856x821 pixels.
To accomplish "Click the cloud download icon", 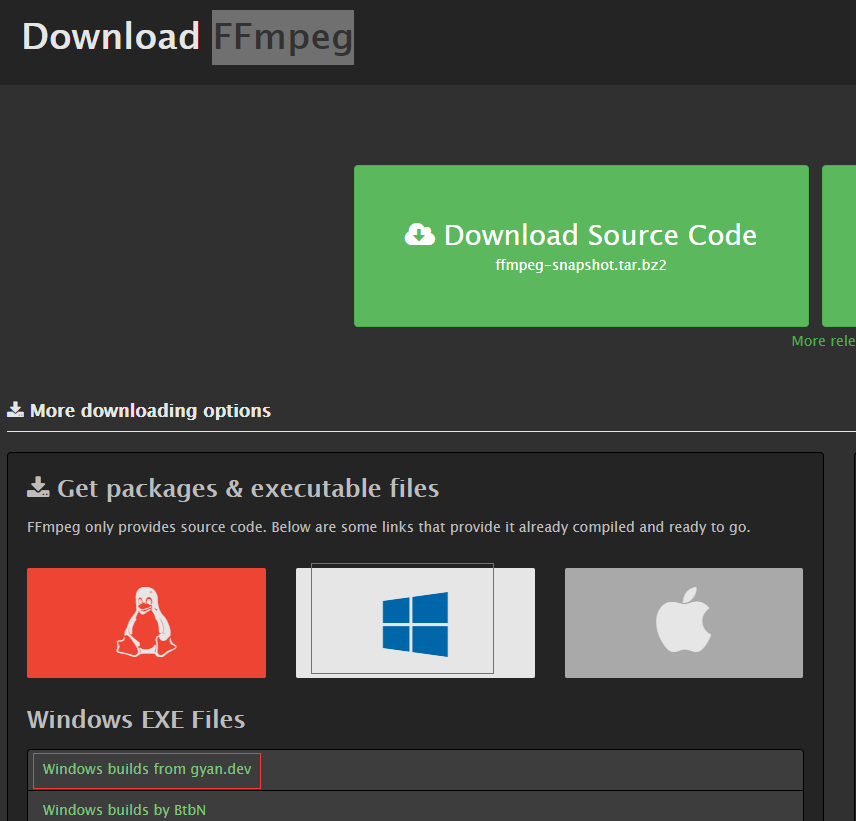I will click(419, 235).
